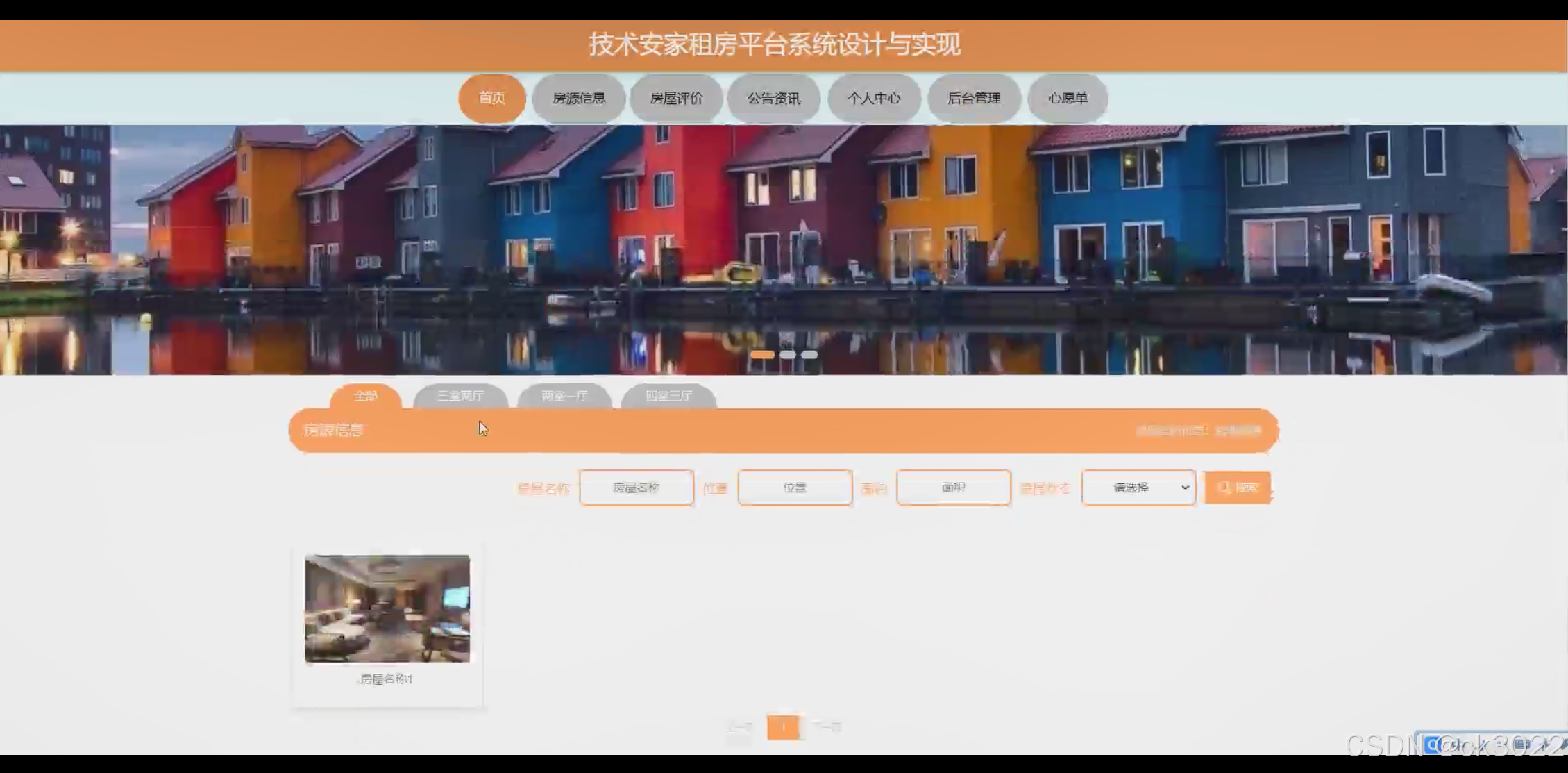Click the 面积 input box
Viewport: 1568px width, 773px height.
(x=953, y=488)
